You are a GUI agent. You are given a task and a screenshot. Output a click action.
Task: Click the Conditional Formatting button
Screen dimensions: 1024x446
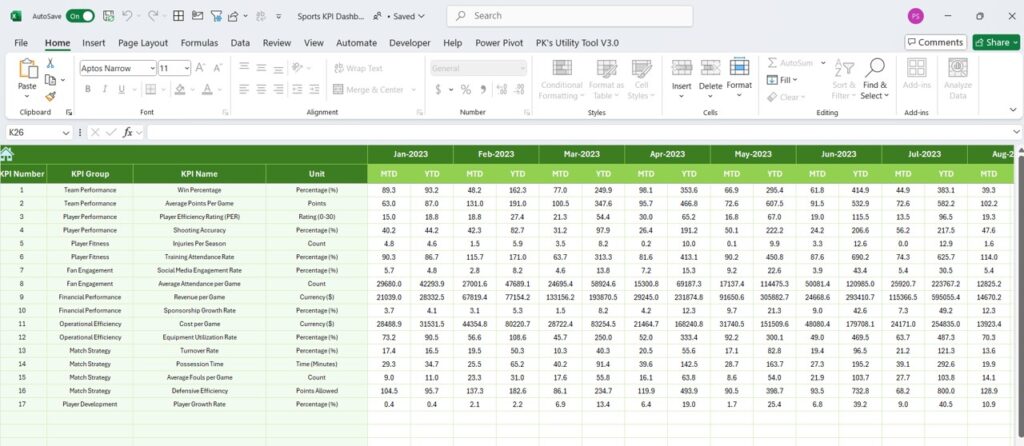pyautogui.click(x=562, y=79)
